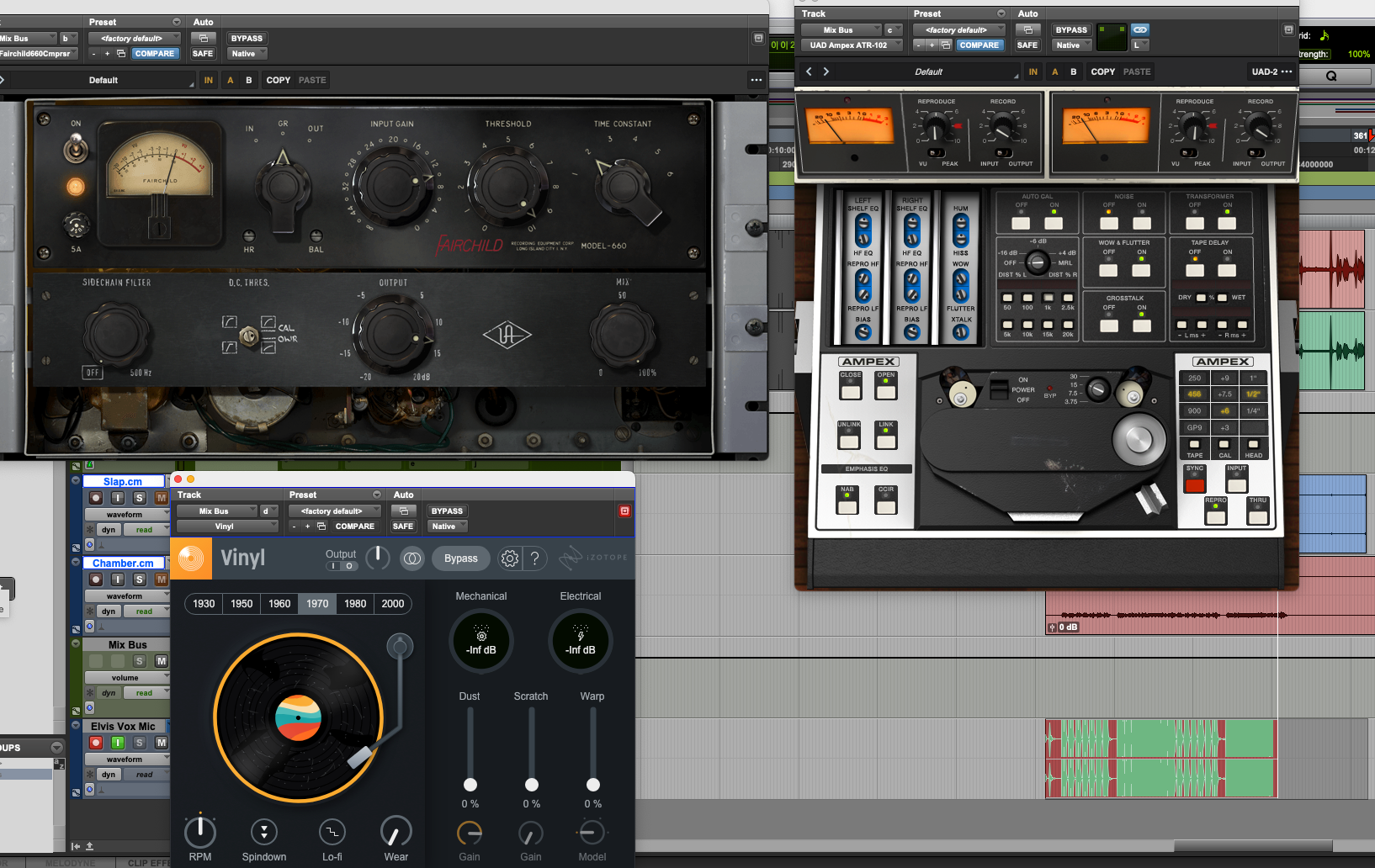
Task: Open Mix Bus volume view dropdown
Action: click(x=128, y=677)
